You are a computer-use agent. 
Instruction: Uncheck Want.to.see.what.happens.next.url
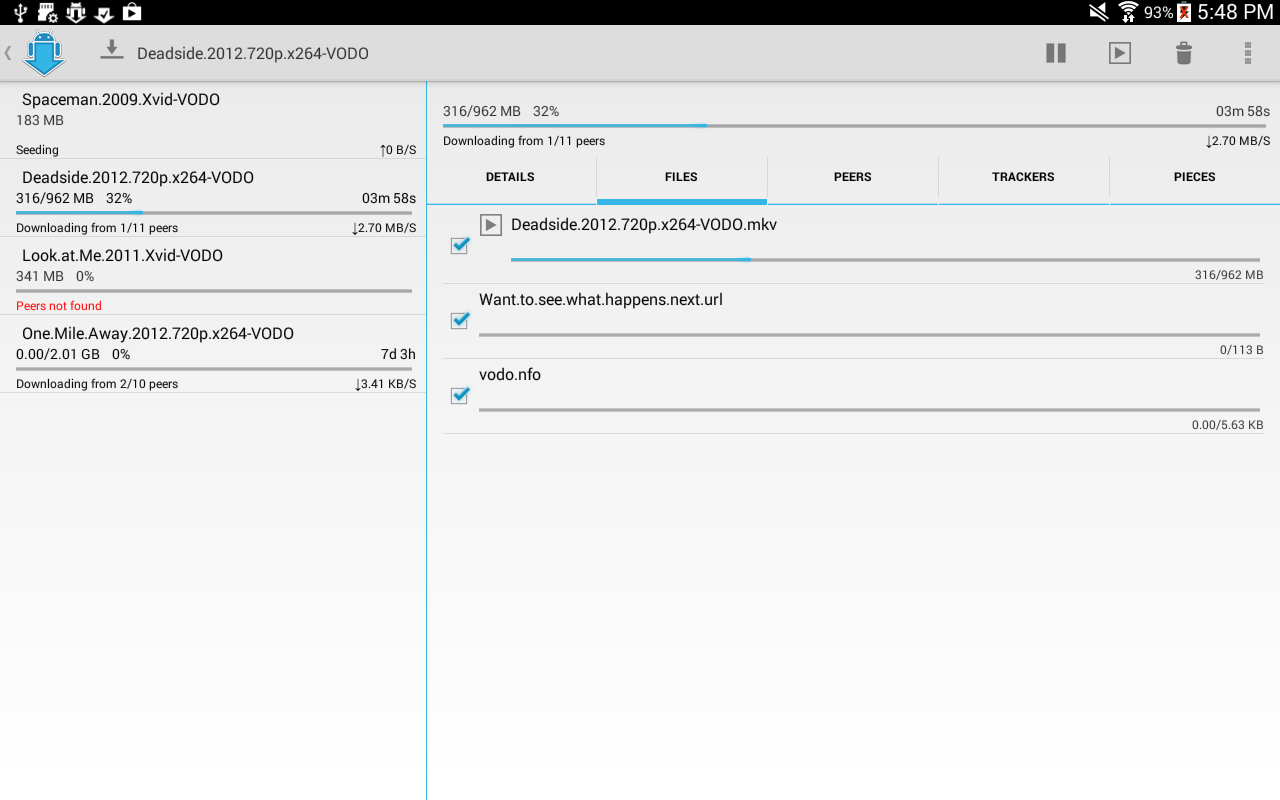point(459,320)
